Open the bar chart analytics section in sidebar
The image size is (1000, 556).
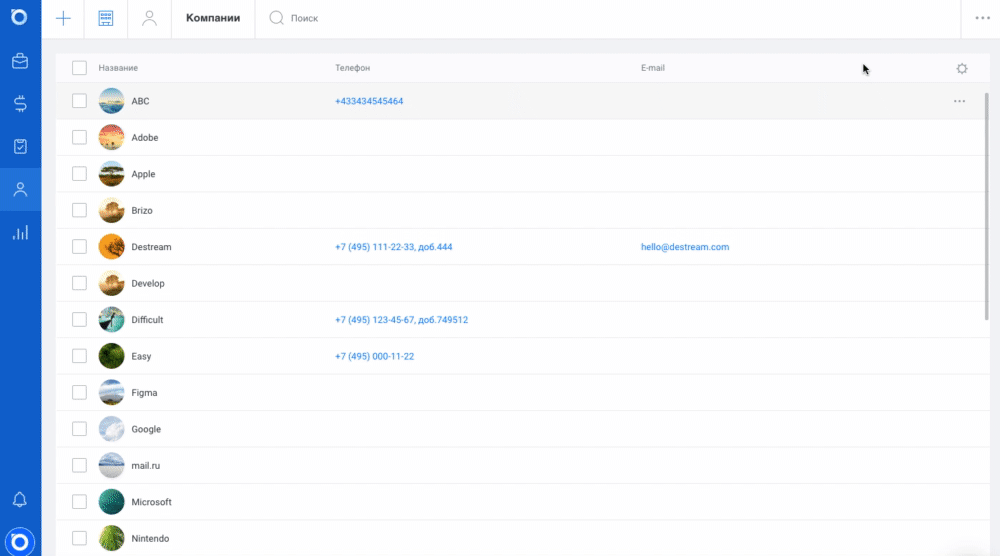pyautogui.click(x=20, y=233)
